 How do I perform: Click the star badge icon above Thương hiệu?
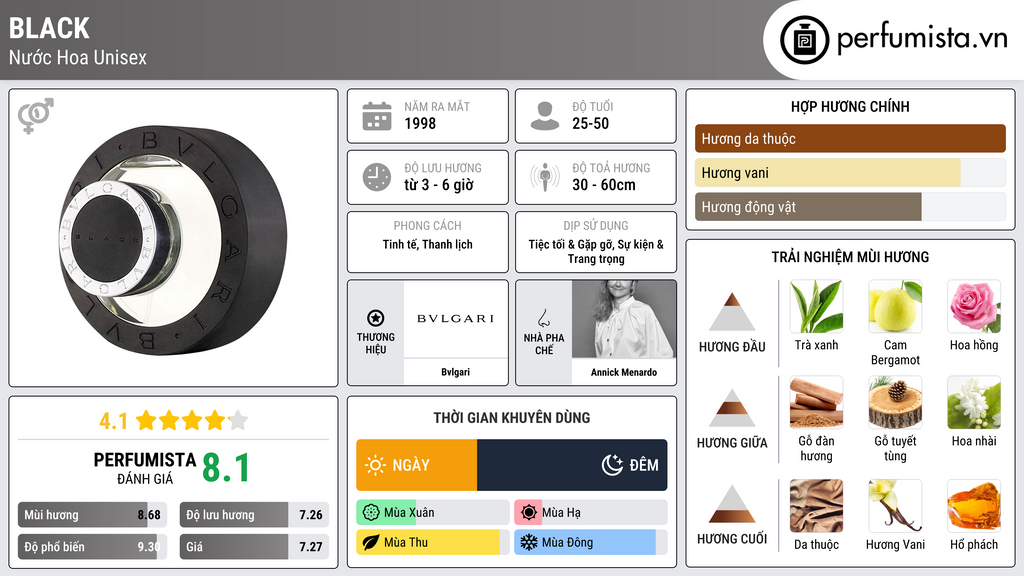(376, 318)
